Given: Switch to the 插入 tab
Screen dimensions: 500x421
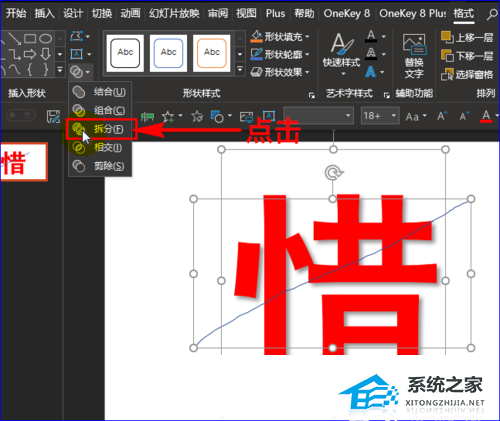Looking at the screenshot, I should click(44, 13).
